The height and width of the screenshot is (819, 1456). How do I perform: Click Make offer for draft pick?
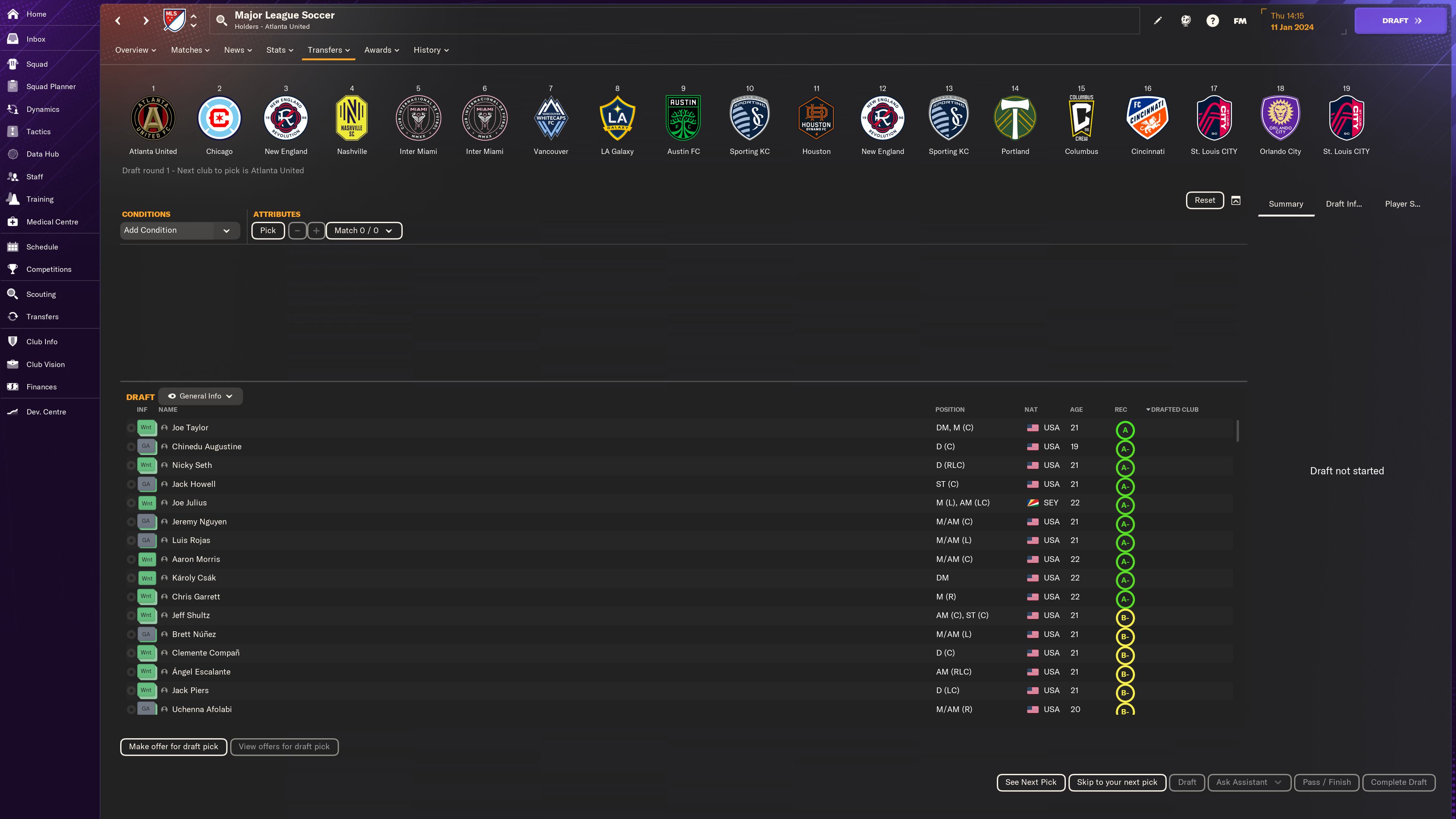click(174, 747)
